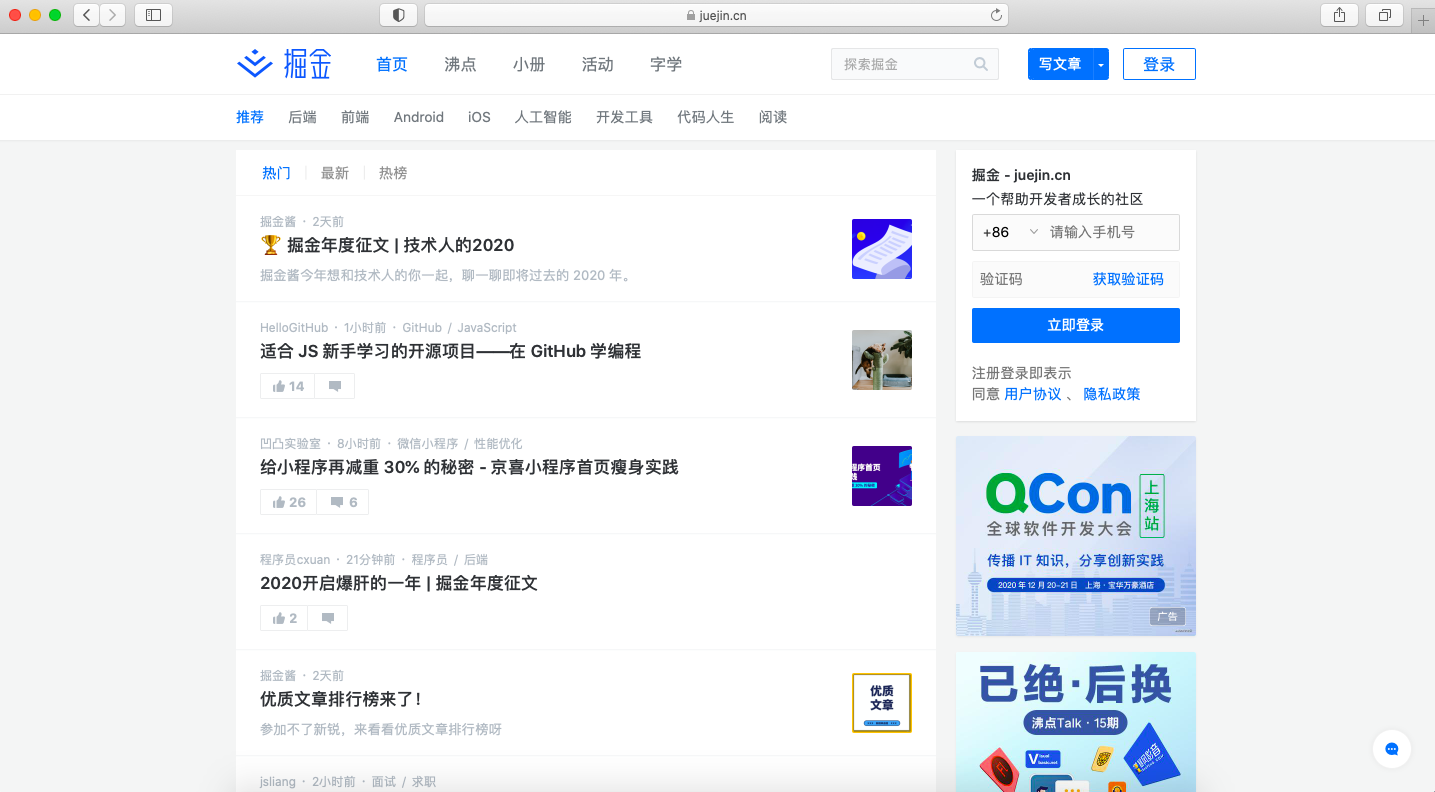The height and width of the screenshot is (792, 1435).
Task: Toggle the Safari sidebar button
Action: coord(153,15)
